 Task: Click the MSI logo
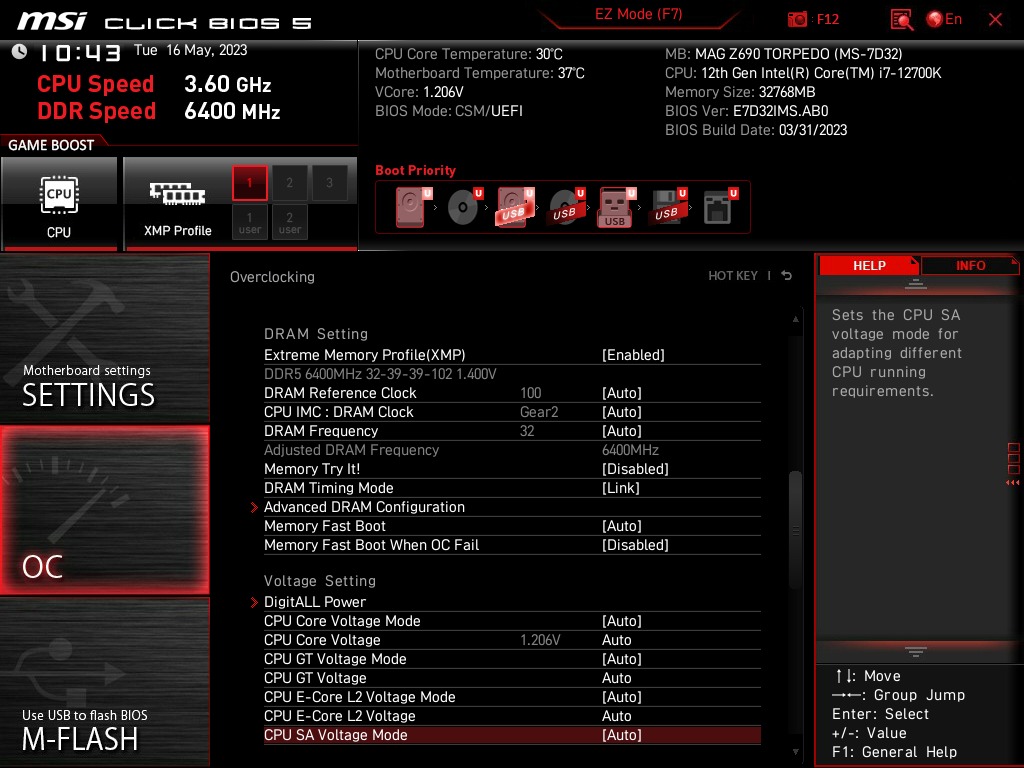coord(52,21)
